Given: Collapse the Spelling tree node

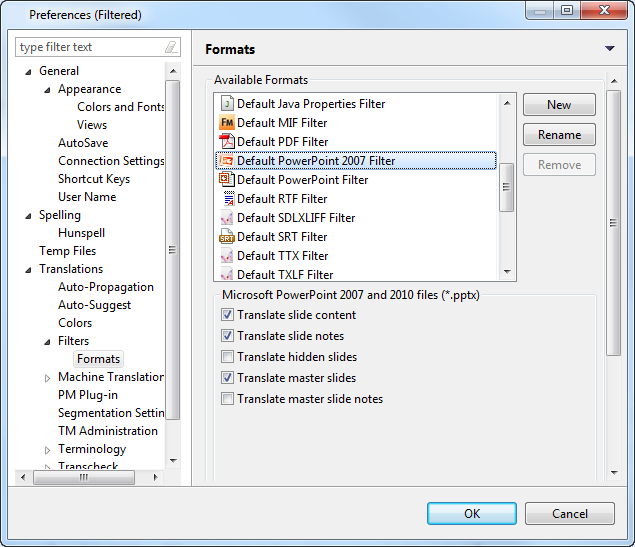Looking at the screenshot, I should 28,216.
